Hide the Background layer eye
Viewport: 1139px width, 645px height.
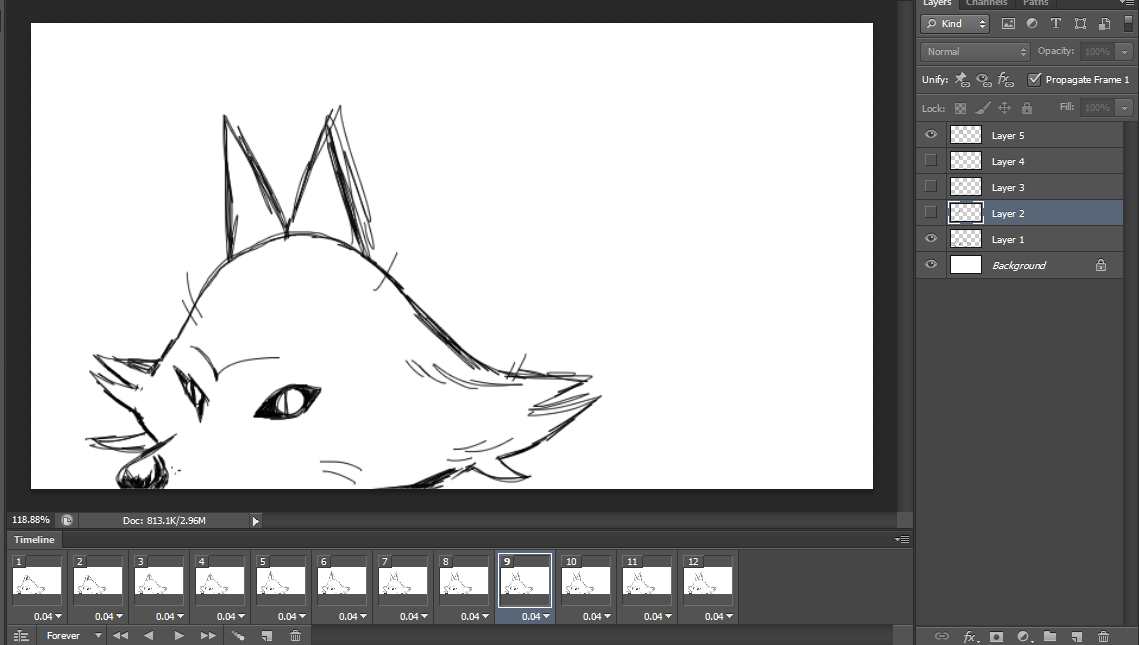pos(931,265)
